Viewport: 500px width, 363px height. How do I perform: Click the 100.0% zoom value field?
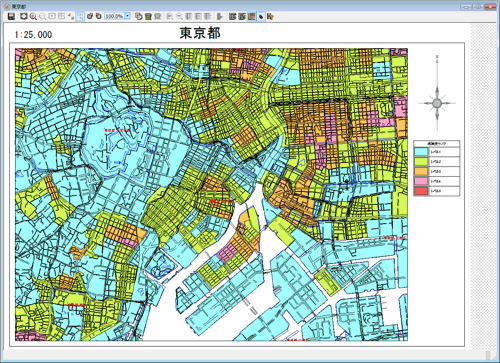(x=114, y=16)
